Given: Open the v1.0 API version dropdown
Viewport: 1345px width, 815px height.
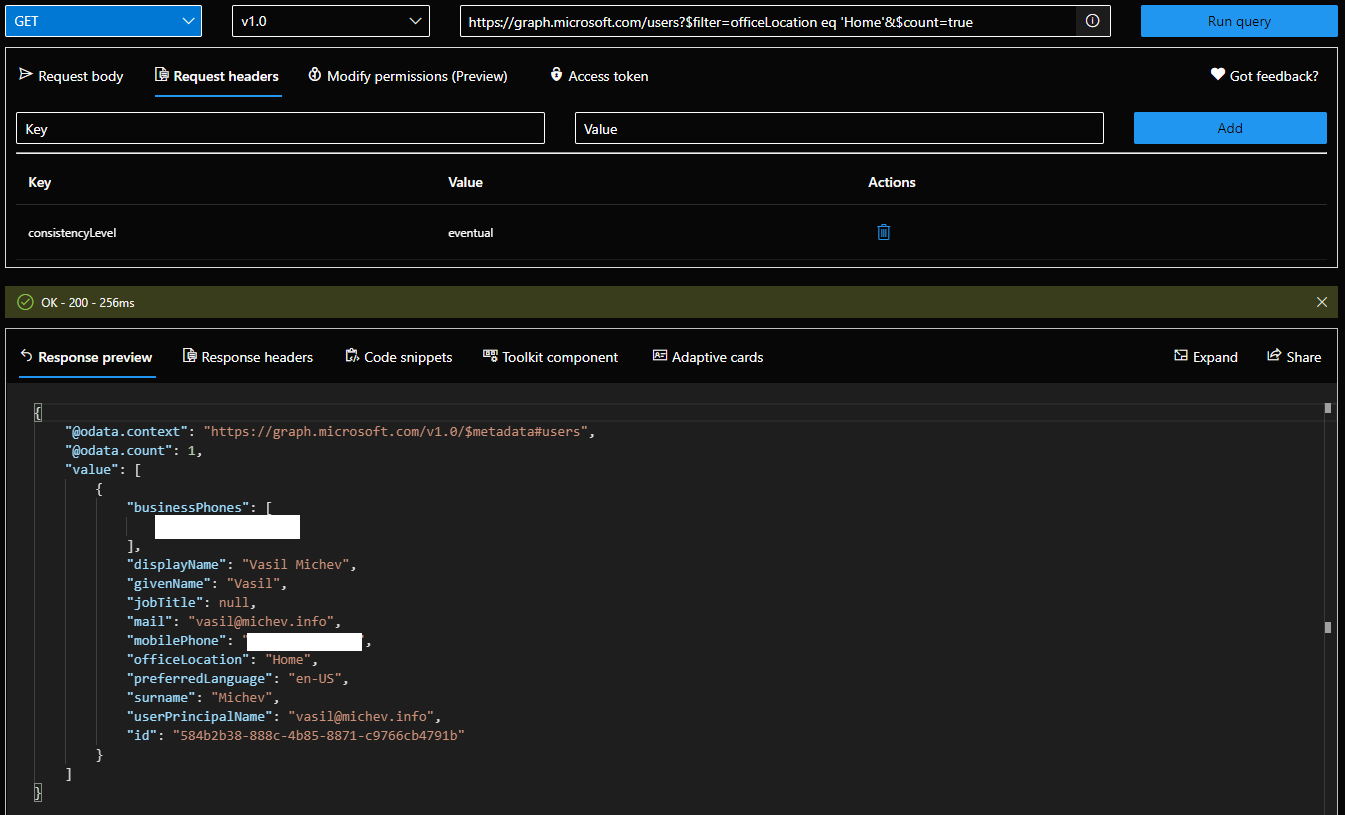Looking at the screenshot, I should click(331, 21).
